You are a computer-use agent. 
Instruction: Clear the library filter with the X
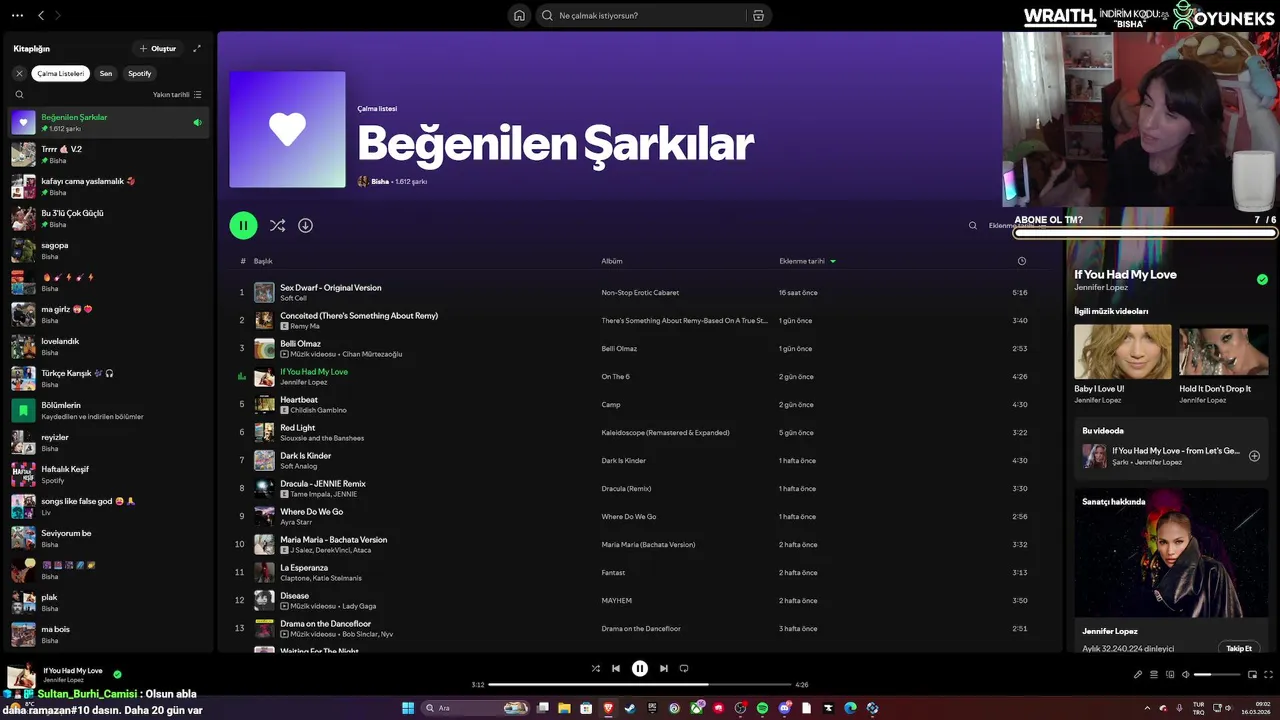click(19, 73)
